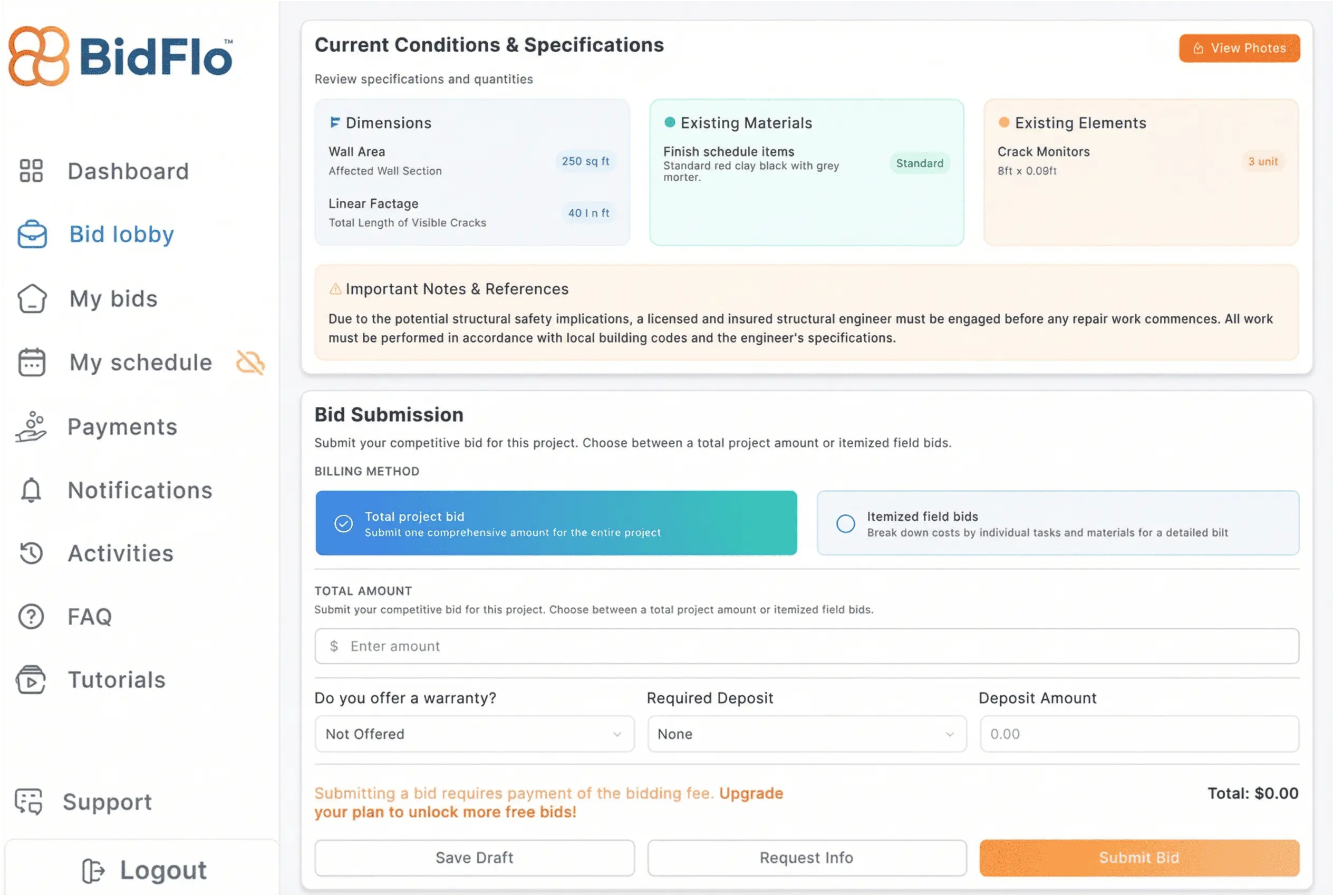This screenshot has height=896, width=1333.
Task: Open My bids via the house icon
Action: tap(32, 298)
